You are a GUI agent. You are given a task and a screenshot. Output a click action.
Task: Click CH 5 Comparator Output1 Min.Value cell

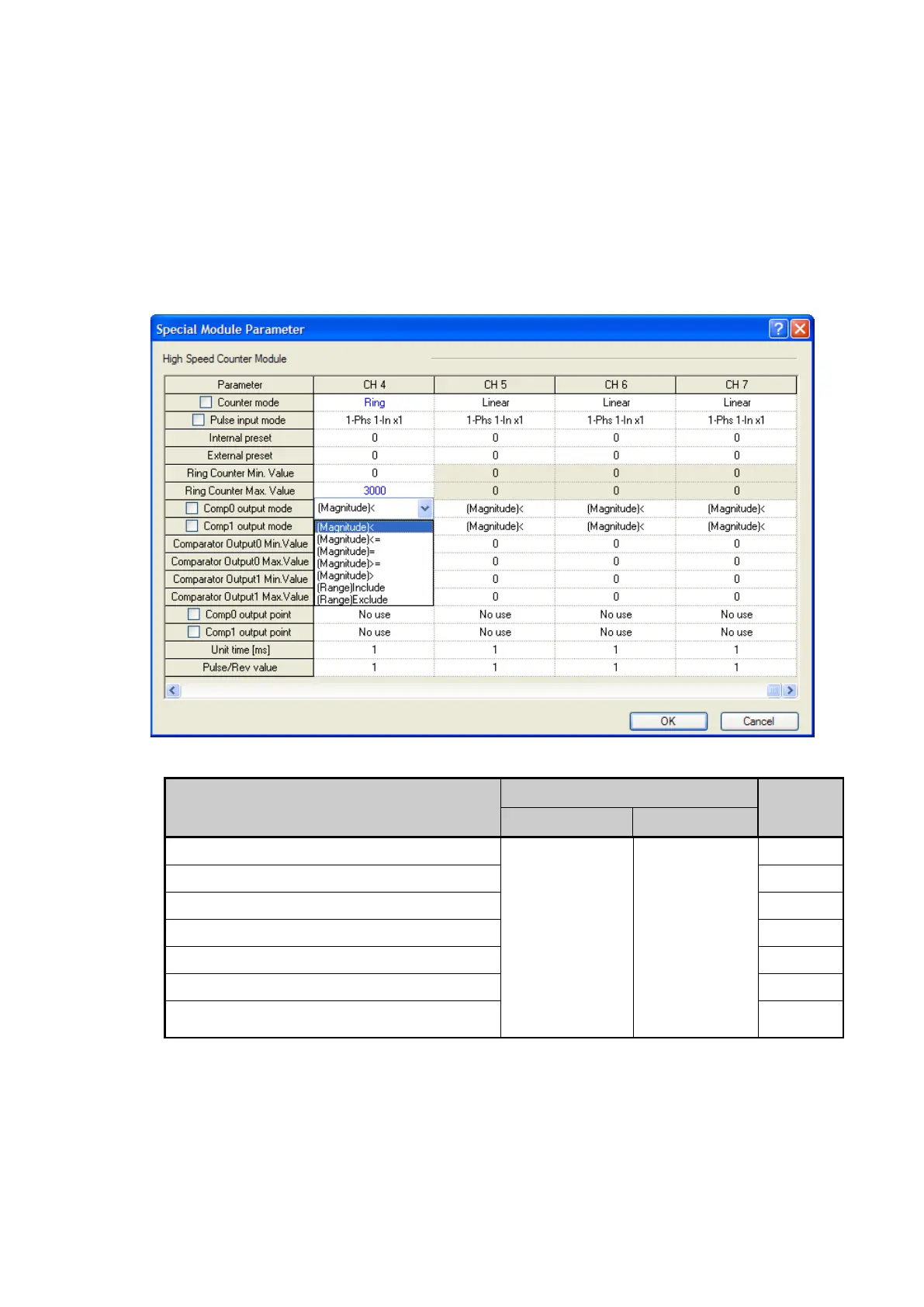pos(495,579)
